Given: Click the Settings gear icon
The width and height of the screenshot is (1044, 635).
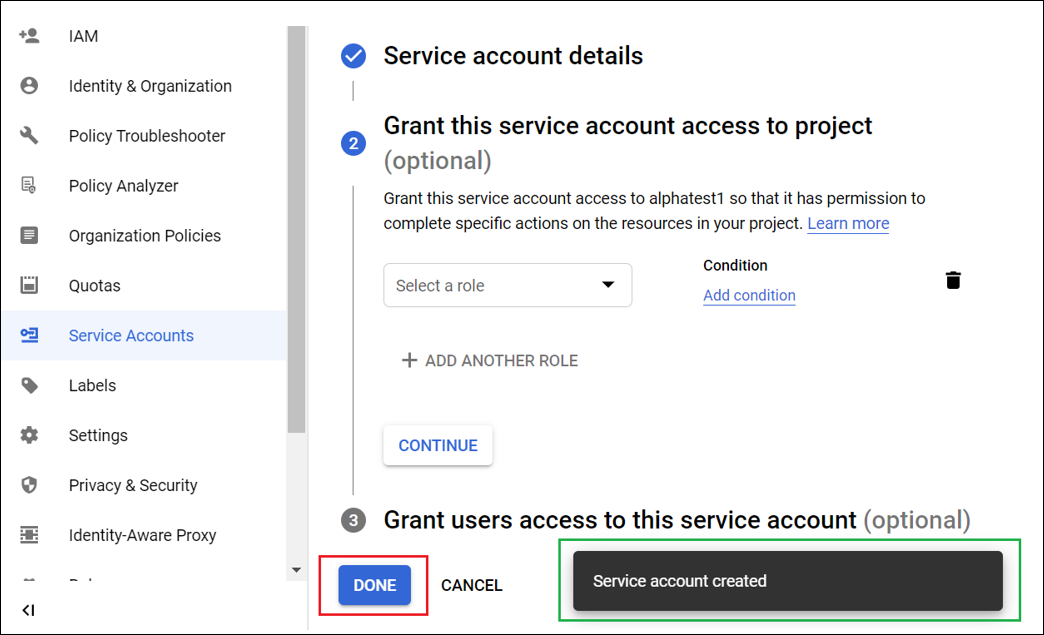Looking at the screenshot, I should tap(29, 436).
